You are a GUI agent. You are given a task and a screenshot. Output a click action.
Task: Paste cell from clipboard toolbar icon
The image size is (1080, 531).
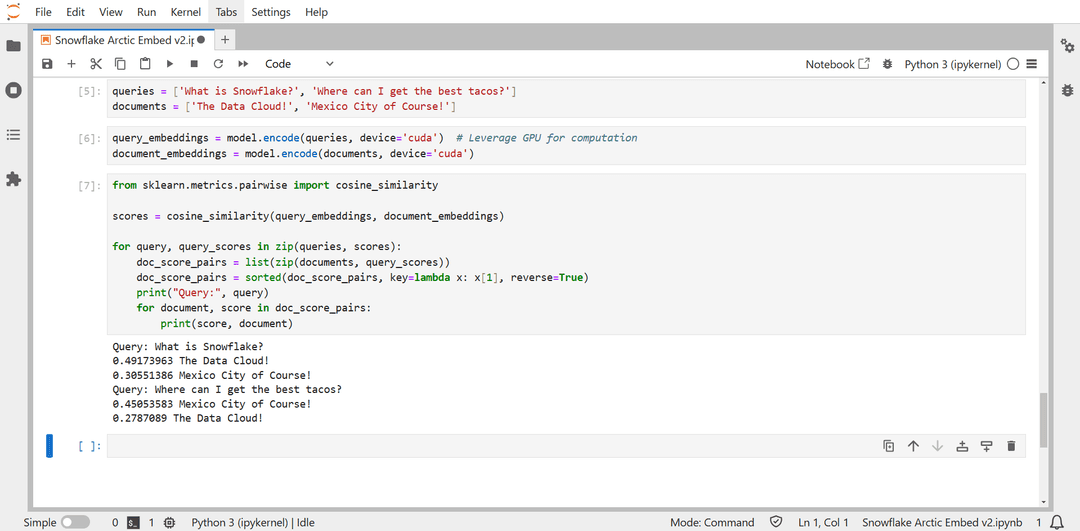[x=145, y=63]
